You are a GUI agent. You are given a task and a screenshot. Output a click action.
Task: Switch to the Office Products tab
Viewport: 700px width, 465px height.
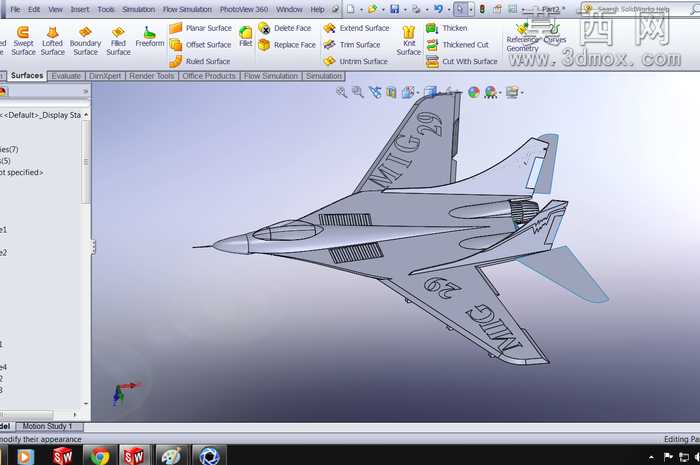click(208, 76)
